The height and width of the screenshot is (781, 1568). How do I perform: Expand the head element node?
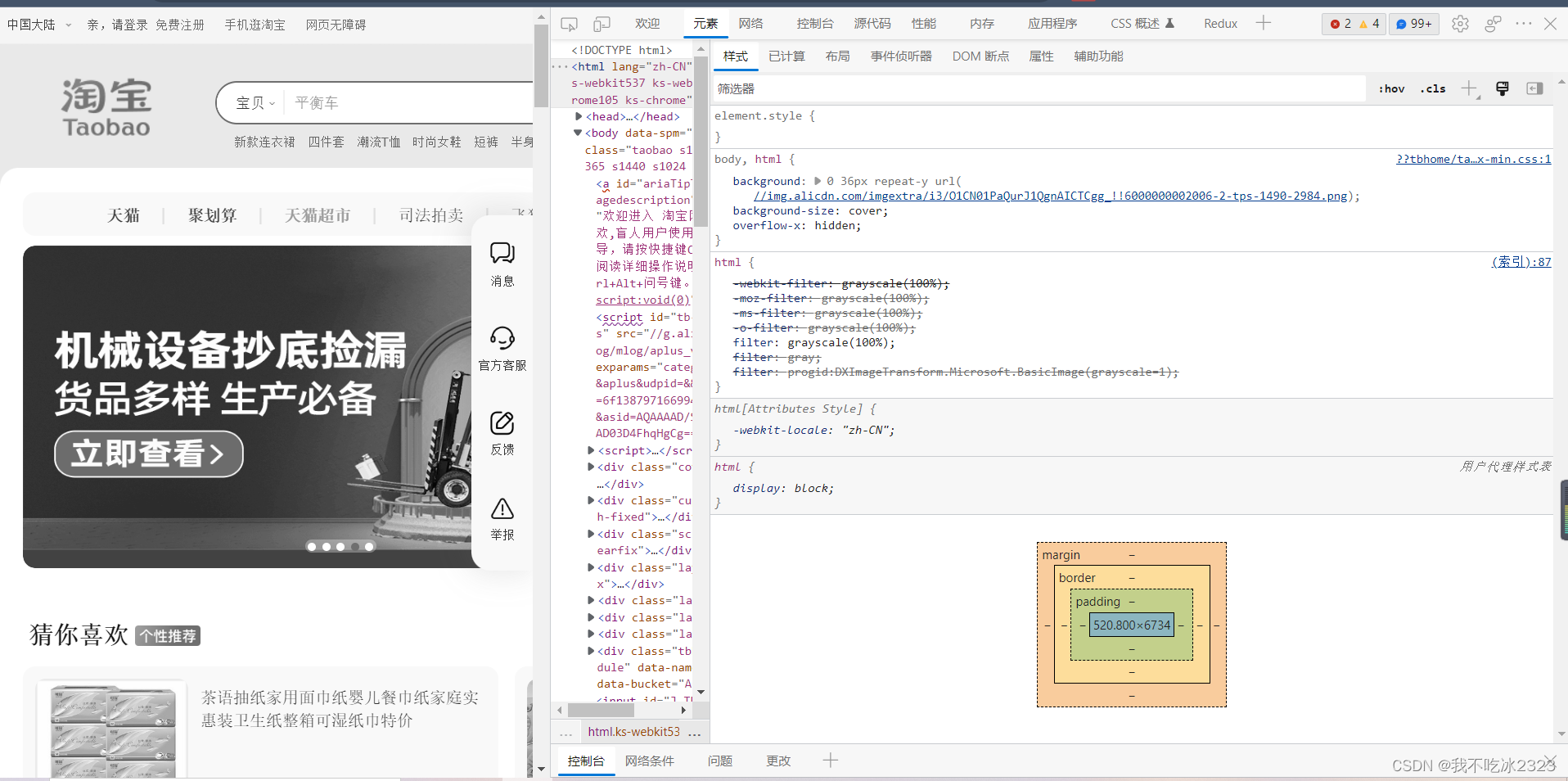[x=579, y=116]
